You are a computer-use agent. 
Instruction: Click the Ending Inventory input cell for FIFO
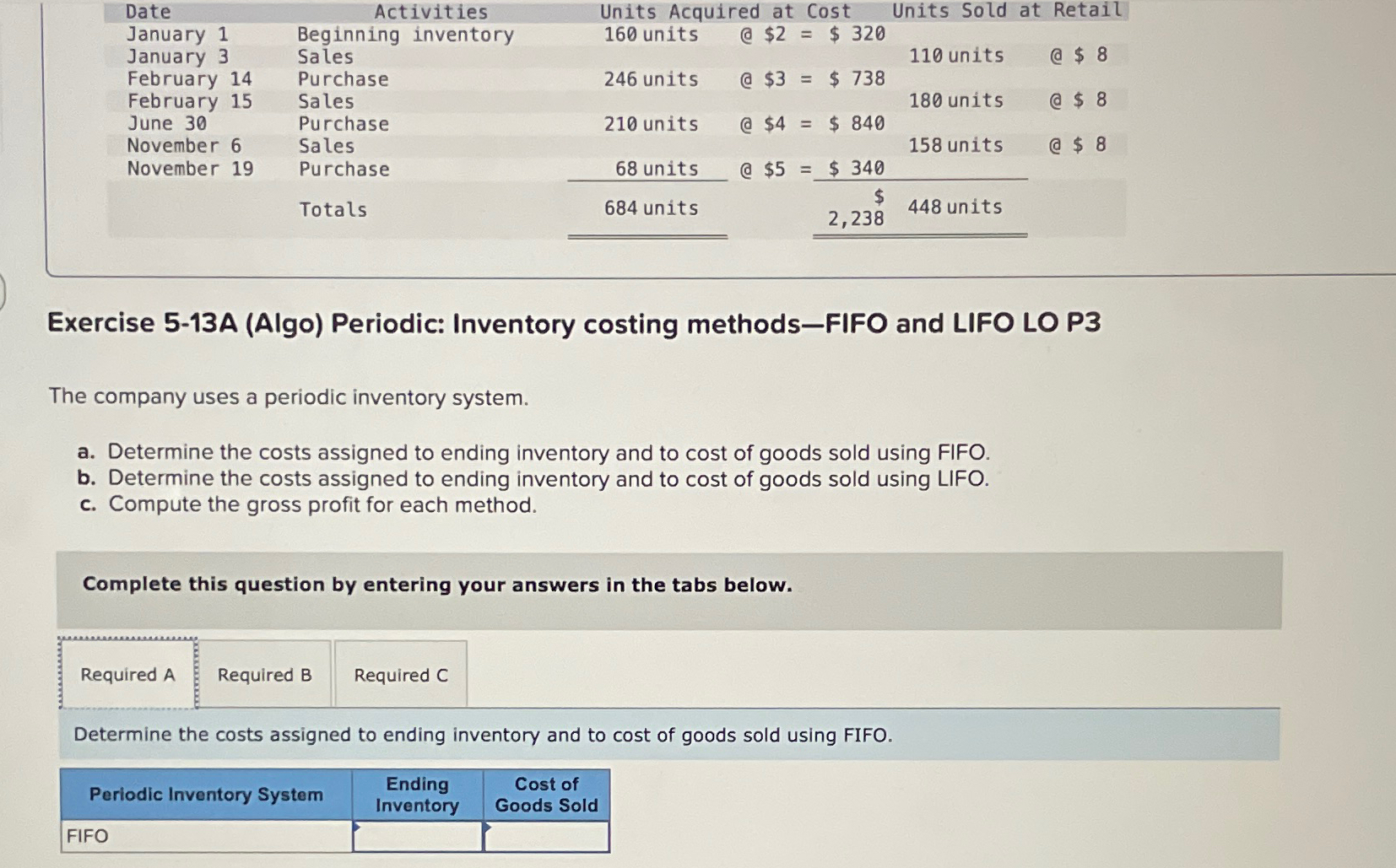422,837
